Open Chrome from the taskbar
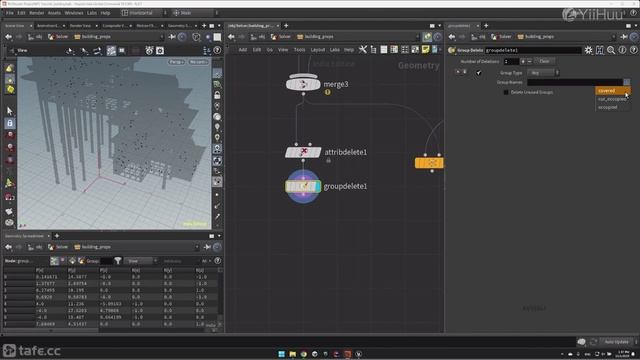This screenshot has height=360, width=640. [303, 354]
